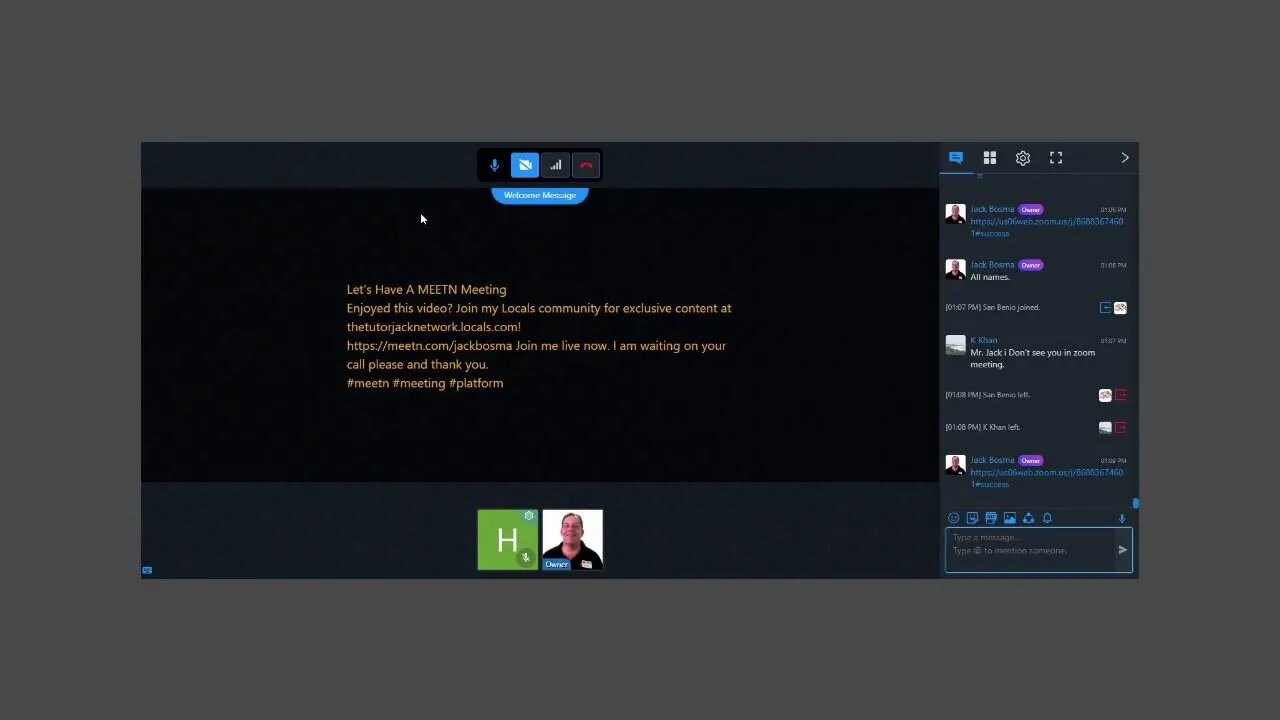
Task: Toggle the microphone in the call toolbar
Action: coord(494,165)
